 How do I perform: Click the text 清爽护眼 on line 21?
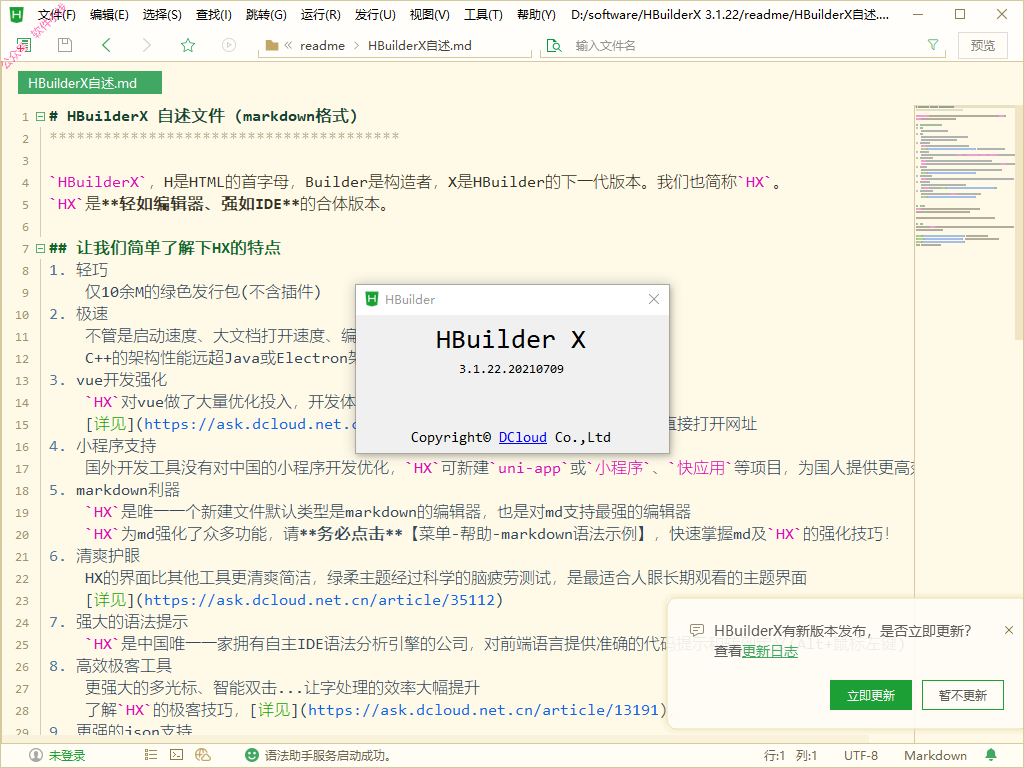tap(108, 556)
